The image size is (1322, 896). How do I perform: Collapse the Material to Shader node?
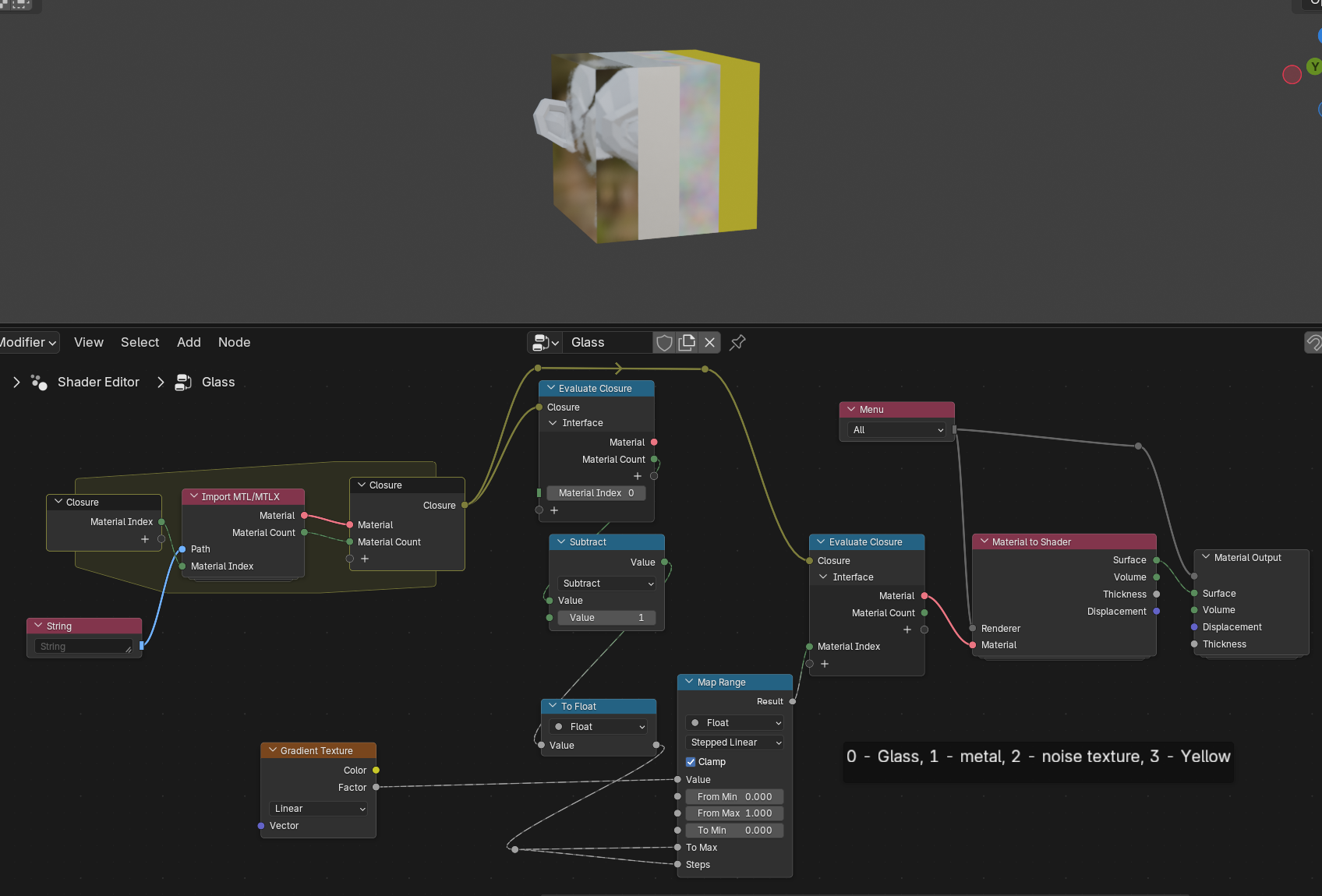click(x=984, y=541)
